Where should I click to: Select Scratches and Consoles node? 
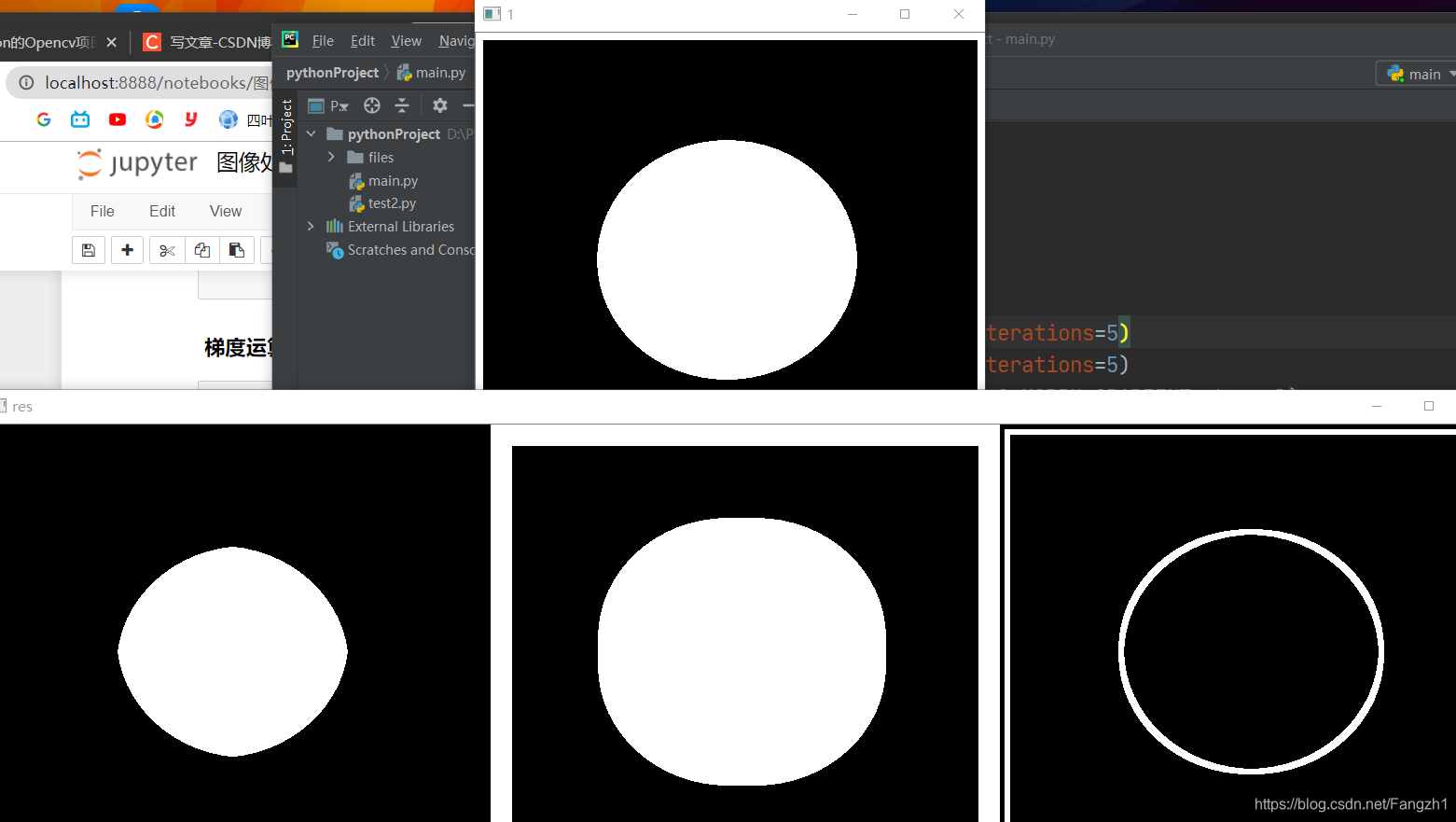coord(401,250)
